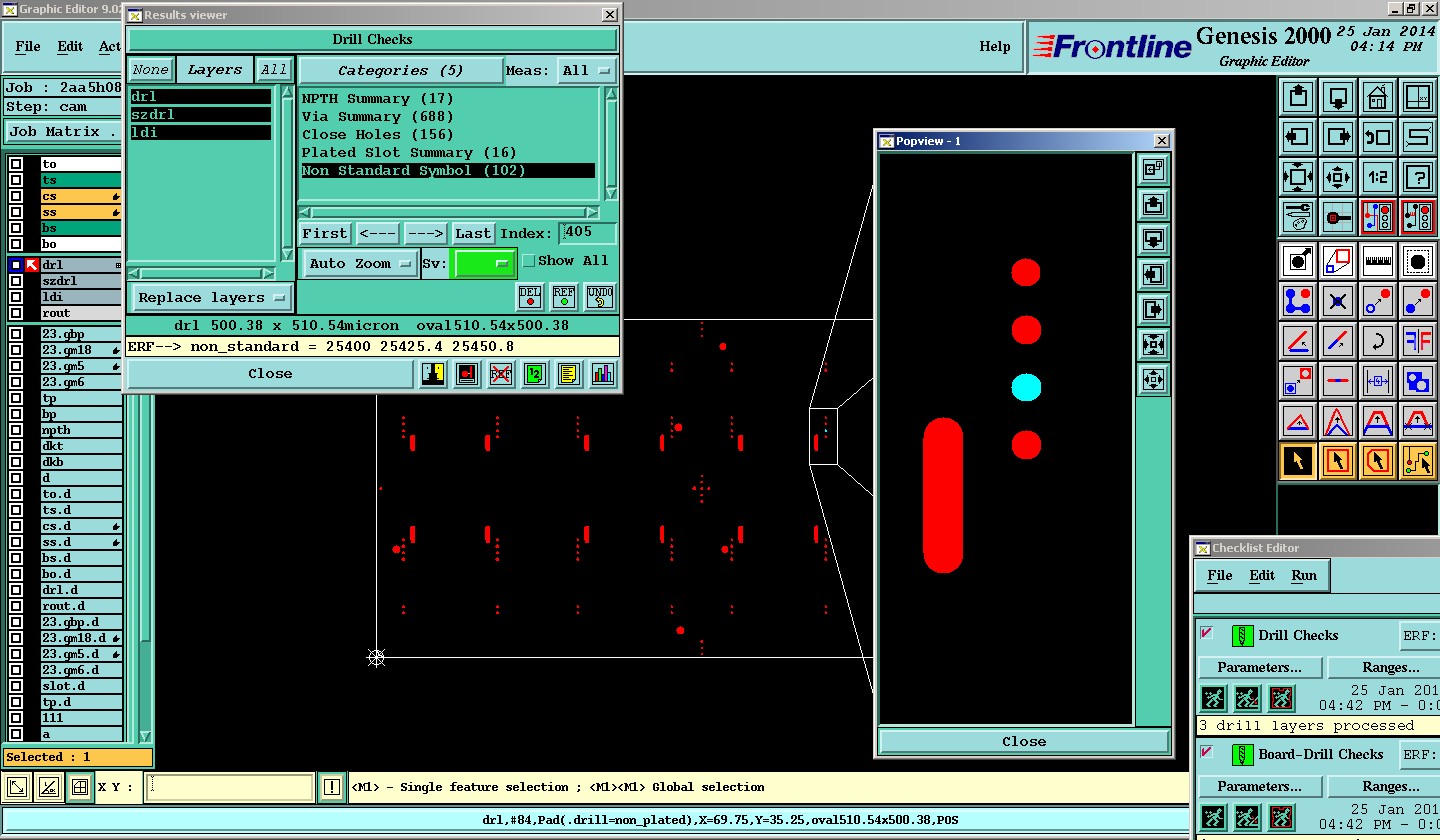Click the home view icon
1440x840 pixels.
1378,98
